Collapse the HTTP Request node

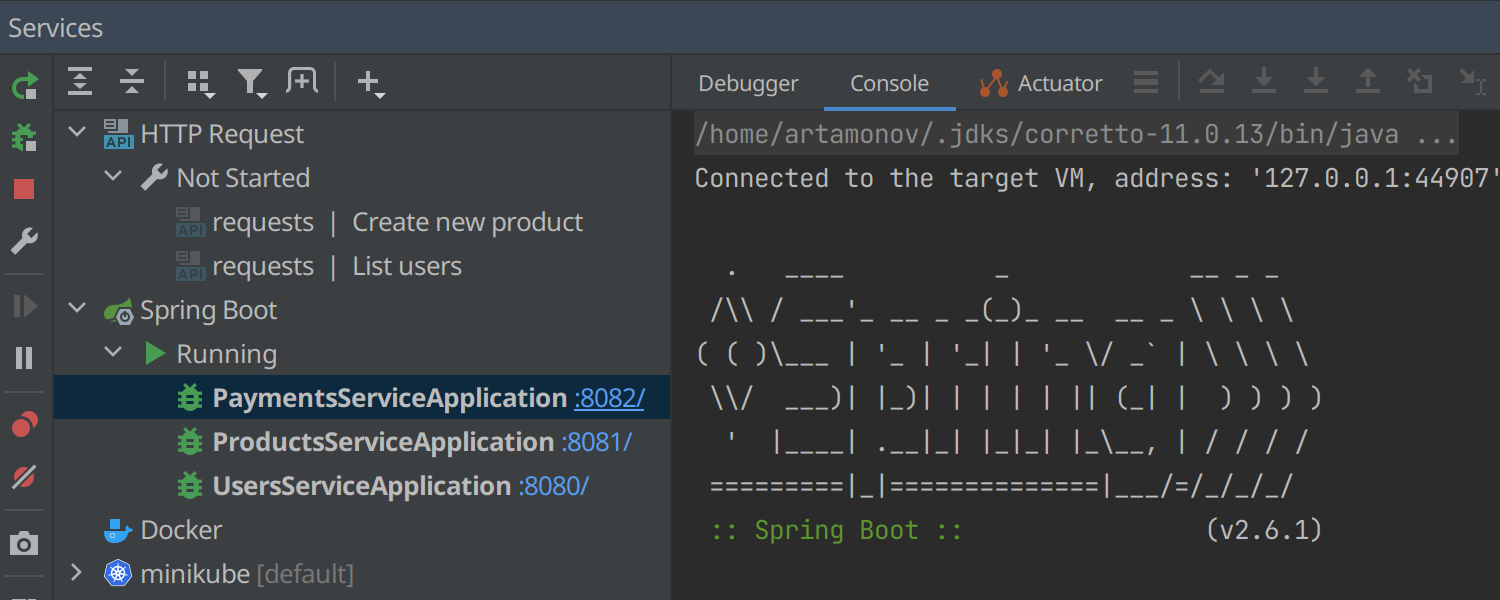(x=77, y=133)
